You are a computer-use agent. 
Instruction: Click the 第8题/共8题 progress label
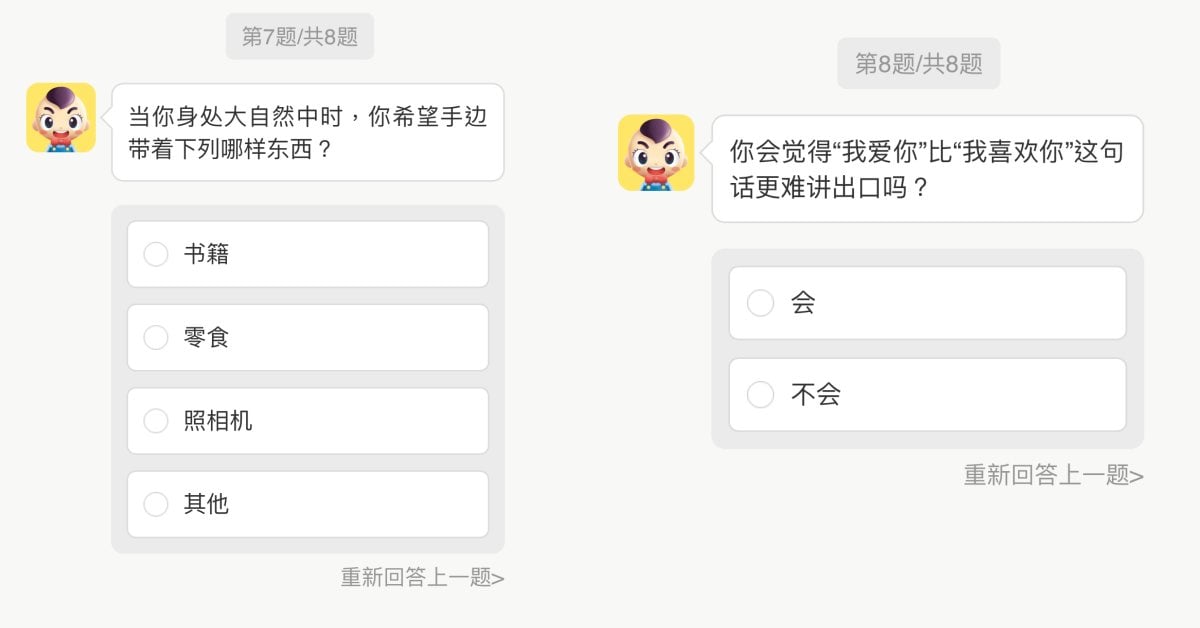[918, 64]
